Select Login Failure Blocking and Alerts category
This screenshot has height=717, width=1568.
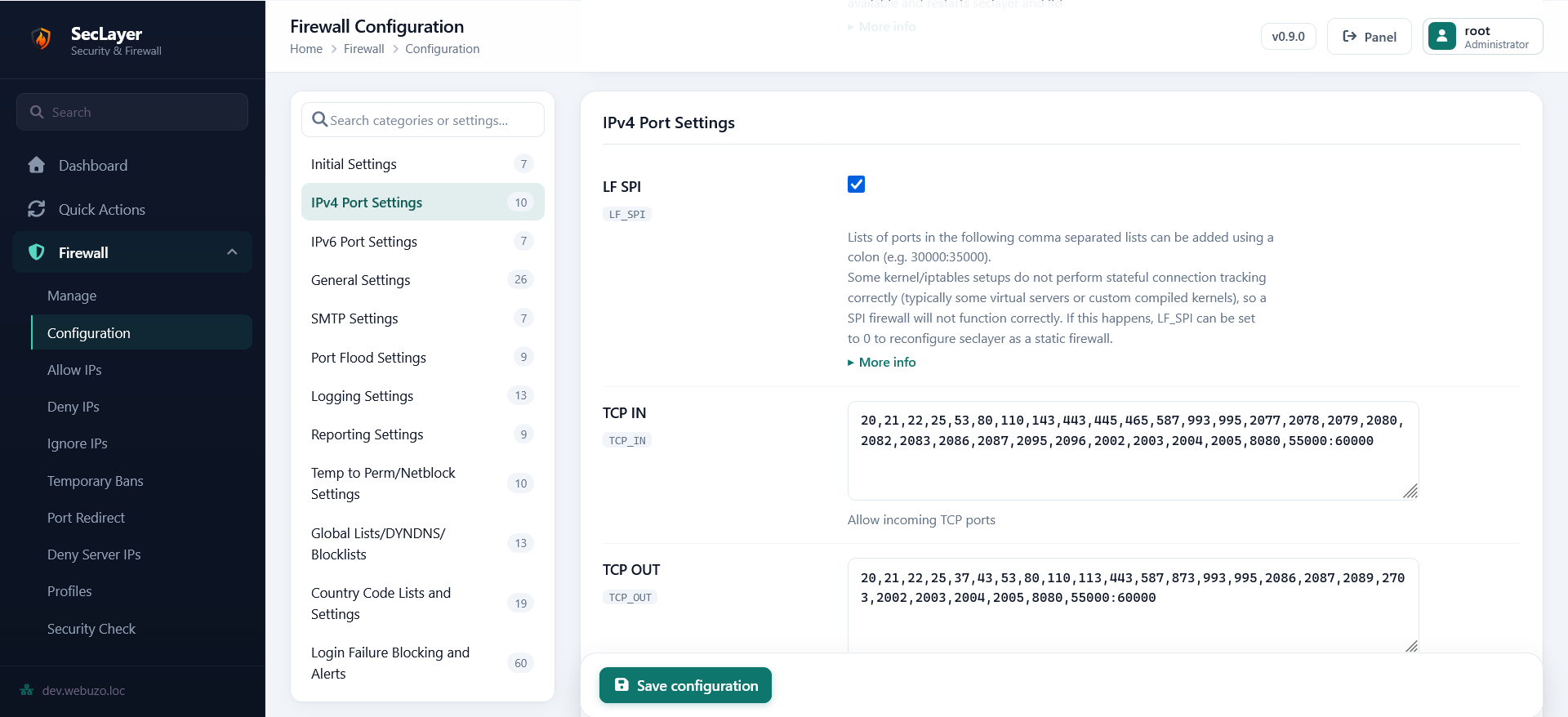click(x=422, y=663)
